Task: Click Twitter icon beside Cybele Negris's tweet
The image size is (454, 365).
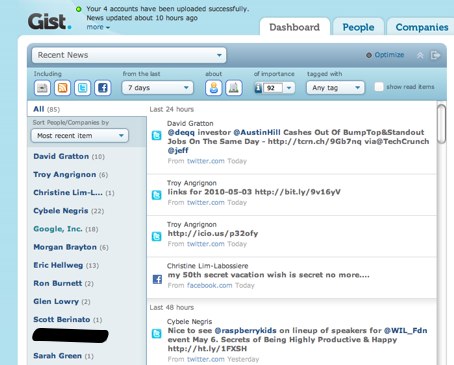Action: pos(157,333)
